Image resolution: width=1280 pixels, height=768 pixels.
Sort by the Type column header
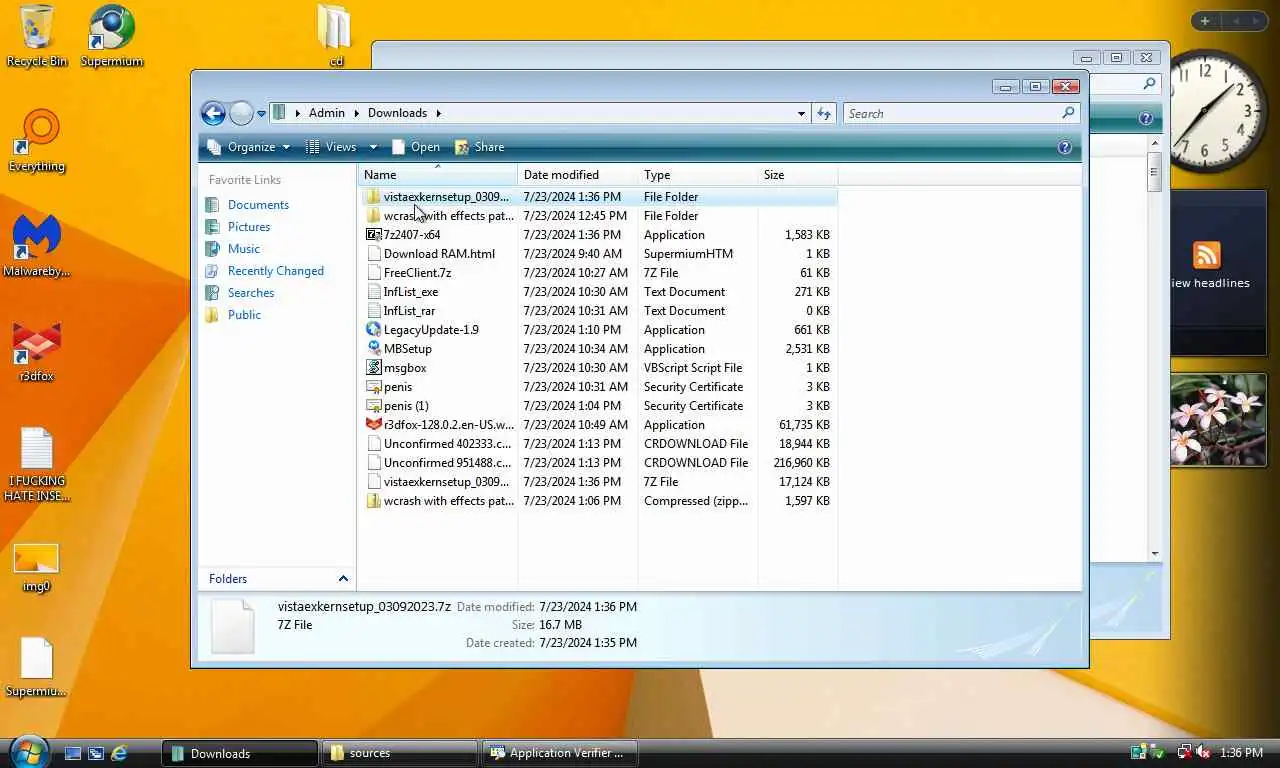tap(697, 175)
